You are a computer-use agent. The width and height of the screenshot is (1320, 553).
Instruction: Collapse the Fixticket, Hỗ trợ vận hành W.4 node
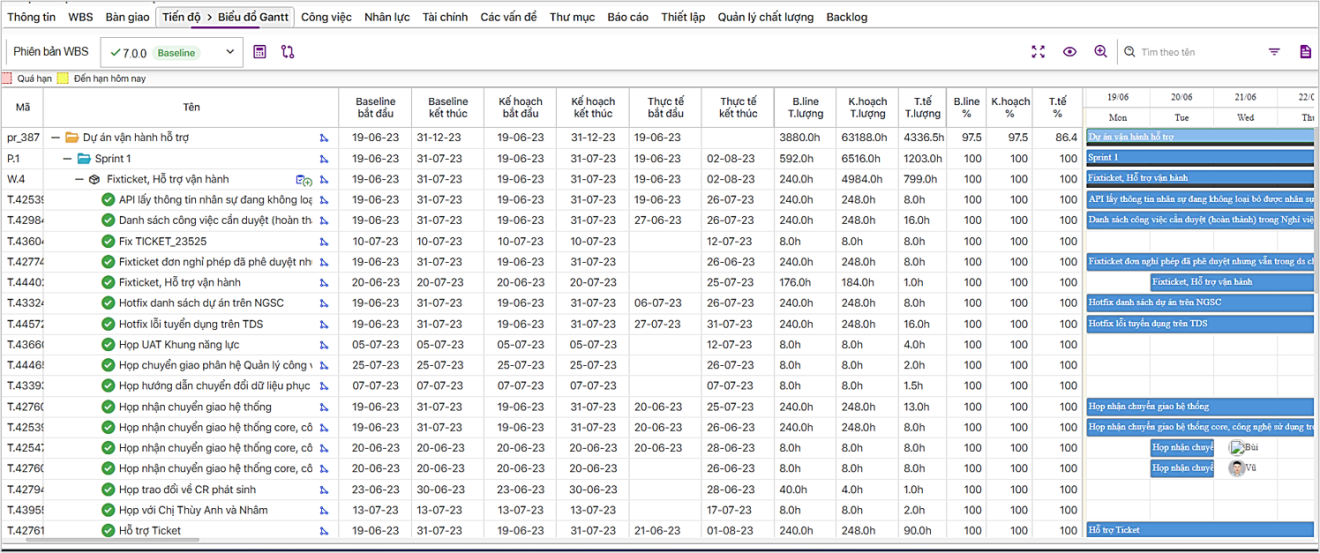pyautogui.click(x=79, y=180)
